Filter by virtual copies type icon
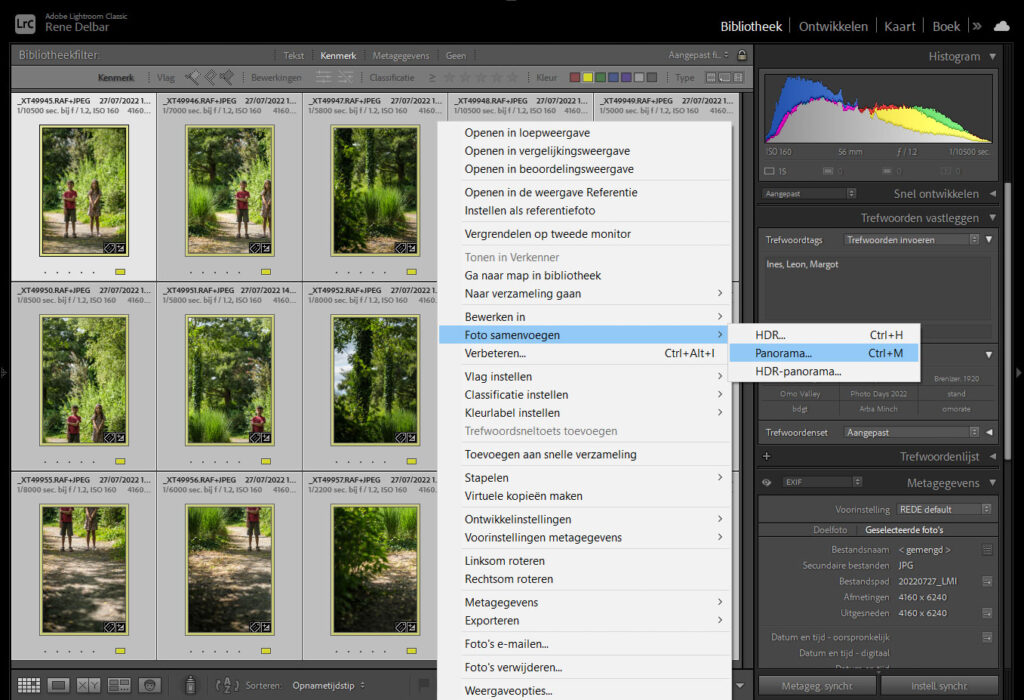 (x=724, y=77)
